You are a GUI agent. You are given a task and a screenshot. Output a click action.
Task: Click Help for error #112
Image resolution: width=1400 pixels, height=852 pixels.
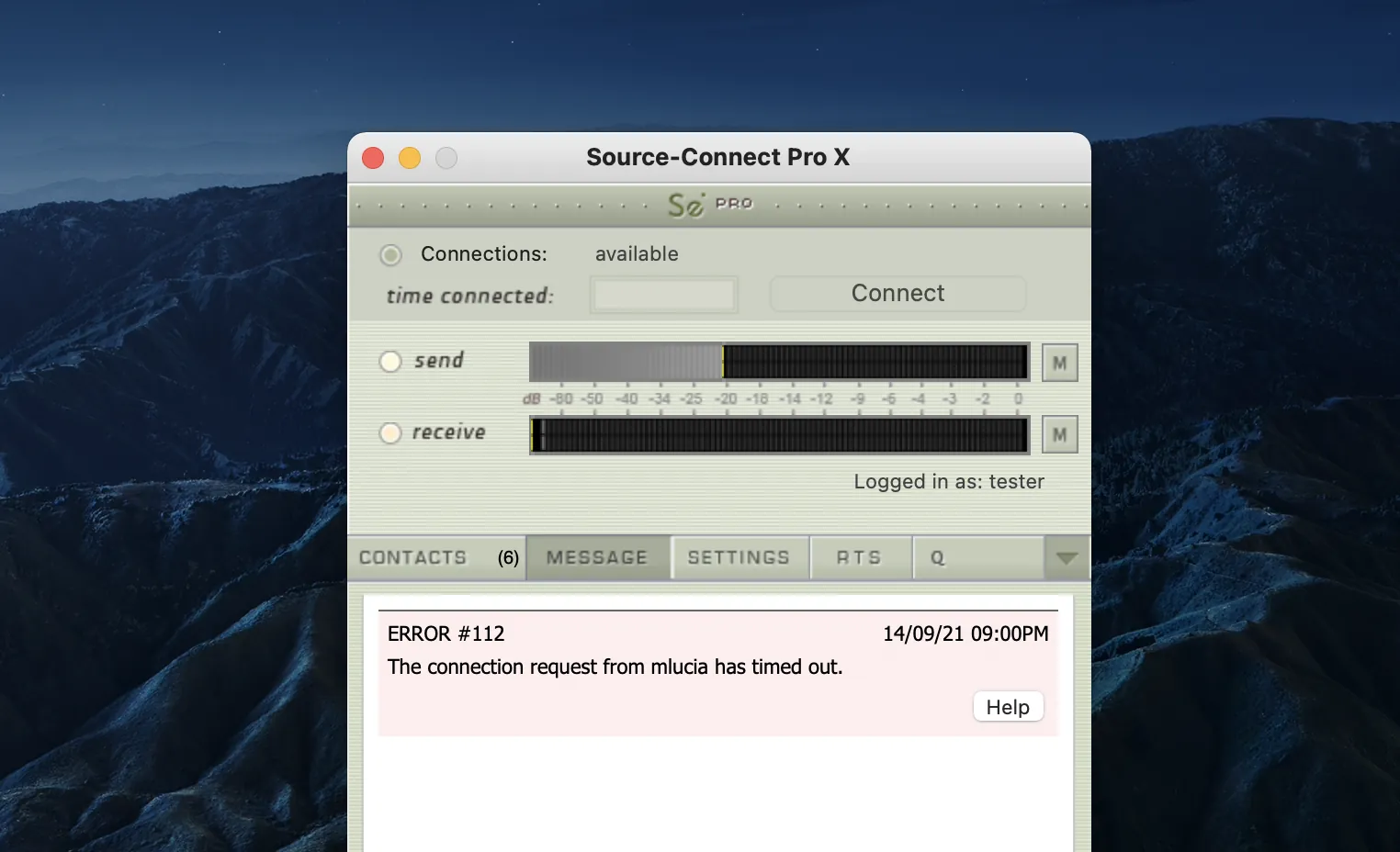[x=1008, y=707]
